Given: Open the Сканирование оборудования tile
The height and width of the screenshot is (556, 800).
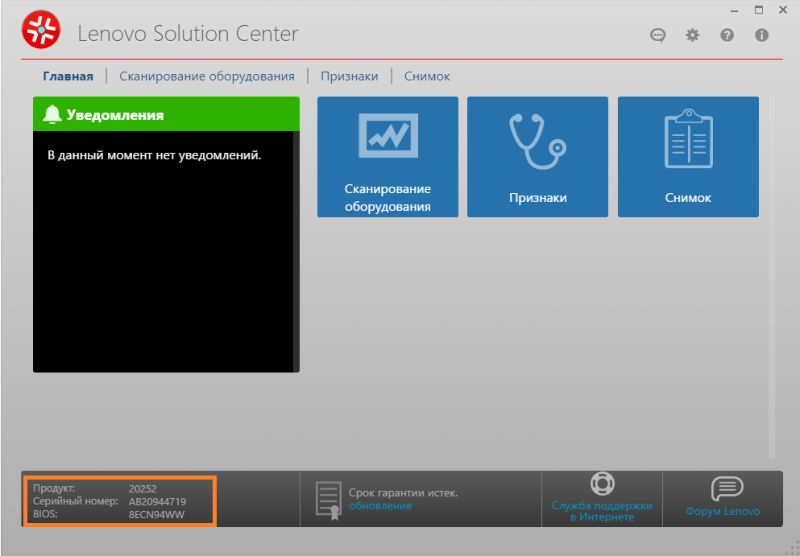Looking at the screenshot, I should [387, 156].
